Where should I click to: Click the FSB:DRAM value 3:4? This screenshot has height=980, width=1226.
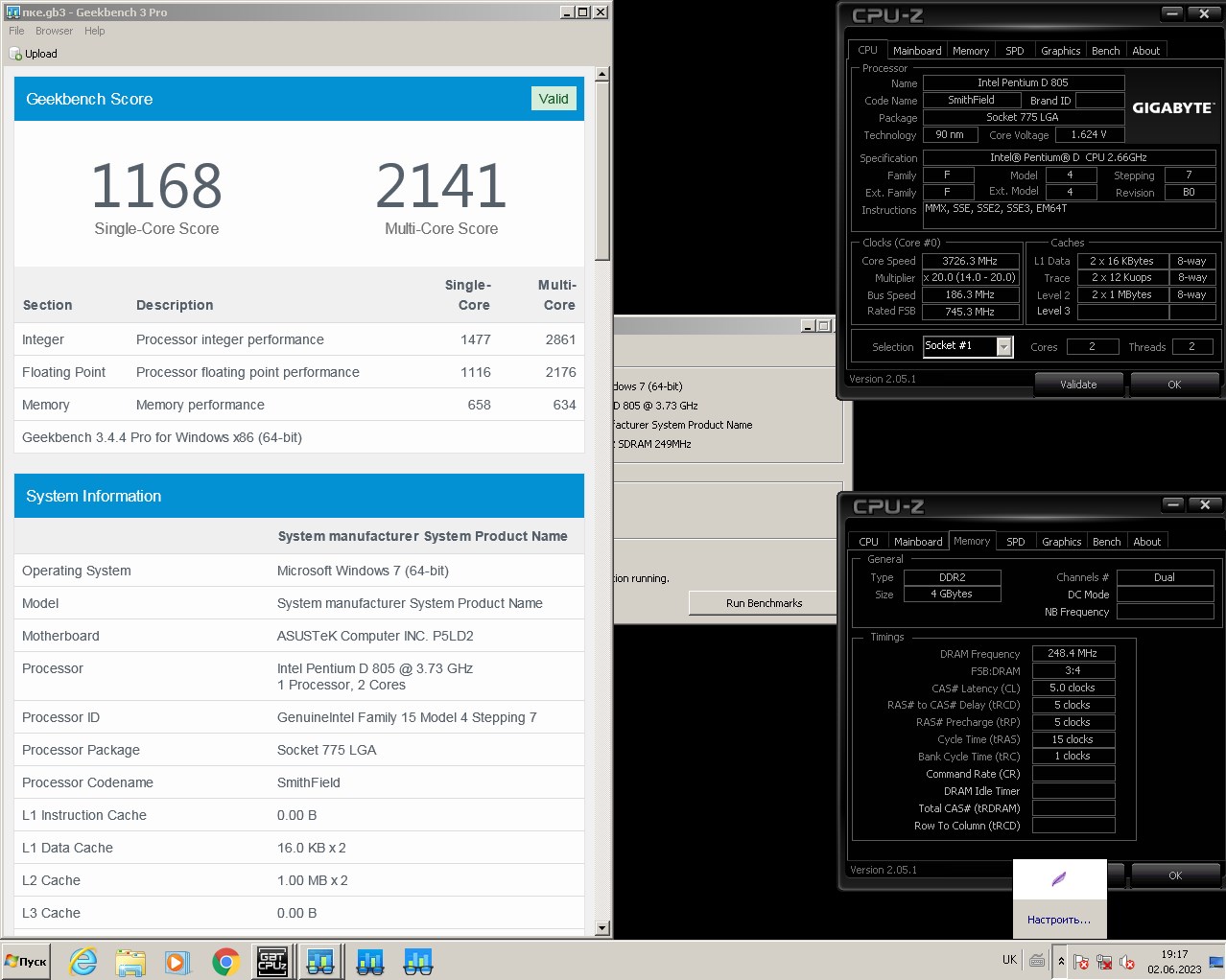click(x=1073, y=670)
